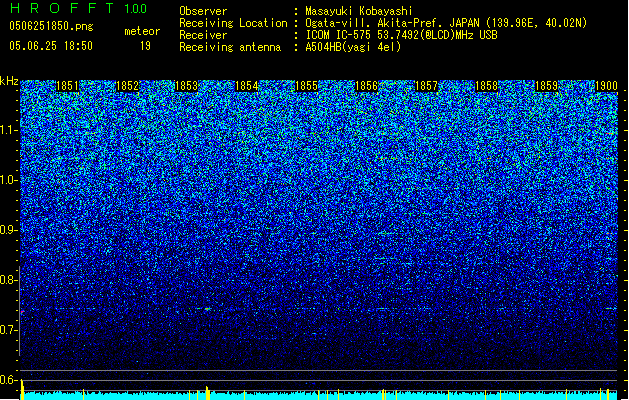Click the 1852 time marker

click(127, 86)
